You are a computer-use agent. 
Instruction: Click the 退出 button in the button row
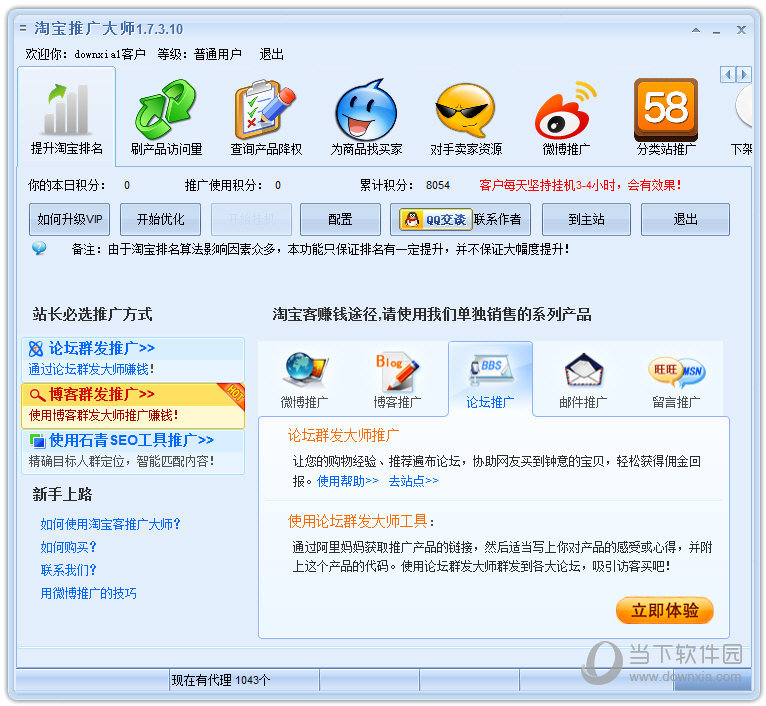pyautogui.click(x=685, y=219)
